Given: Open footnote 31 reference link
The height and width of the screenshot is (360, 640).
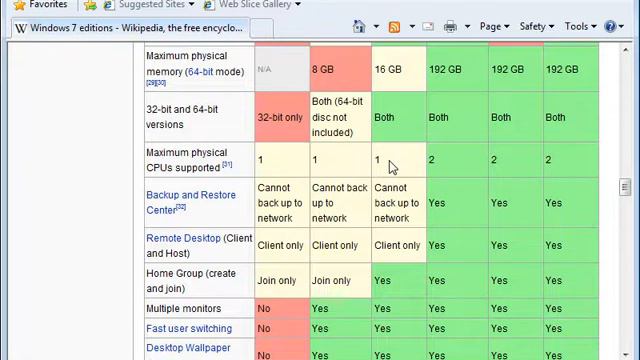Looking at the screenshot, I should (227, 164).
